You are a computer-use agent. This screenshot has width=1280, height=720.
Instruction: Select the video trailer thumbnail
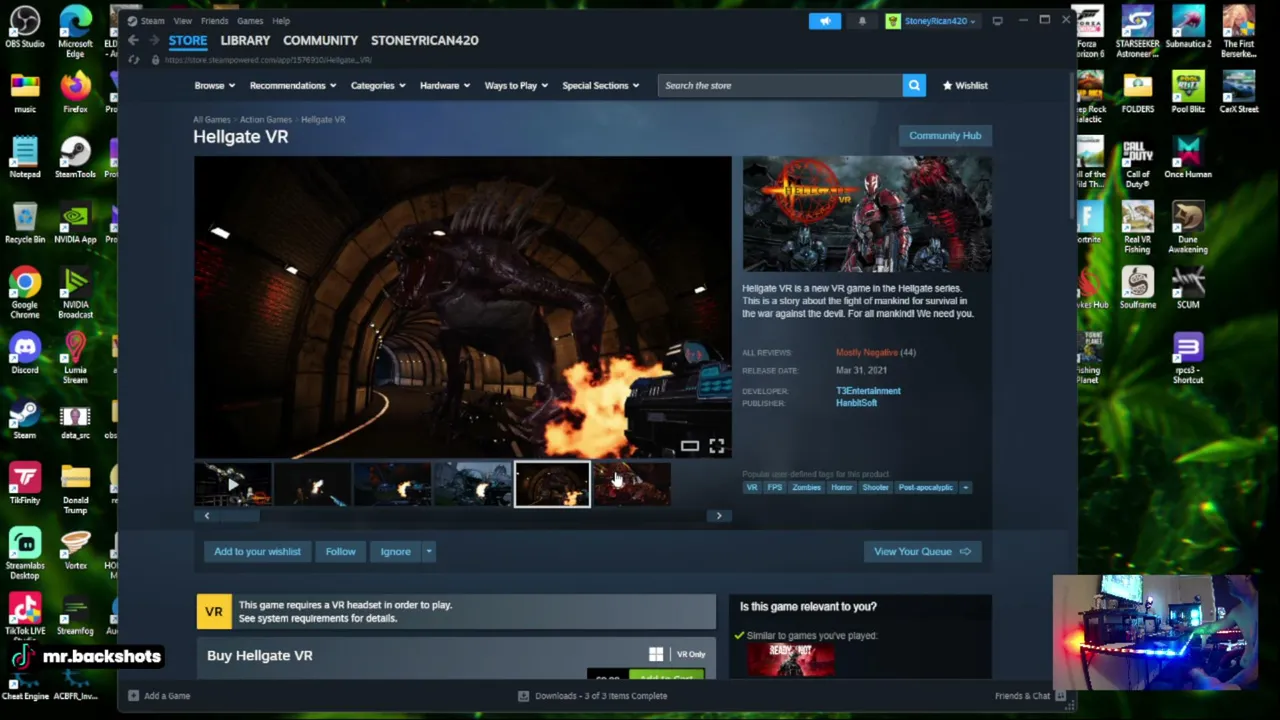[x=232, y=485]
